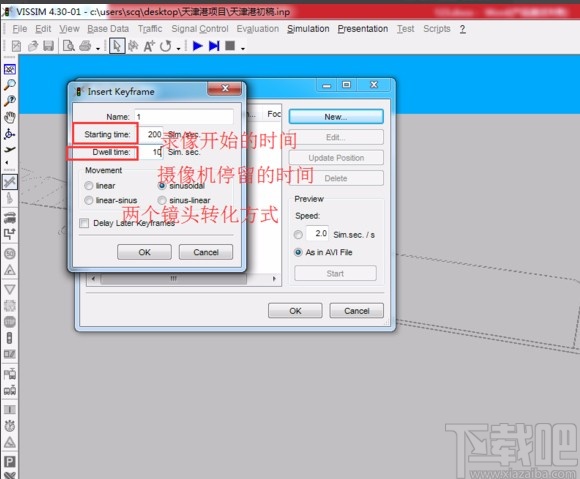Click the preview speed 2.0 field
The height and width of the screenshot is (479, 580).
point(317,233)
